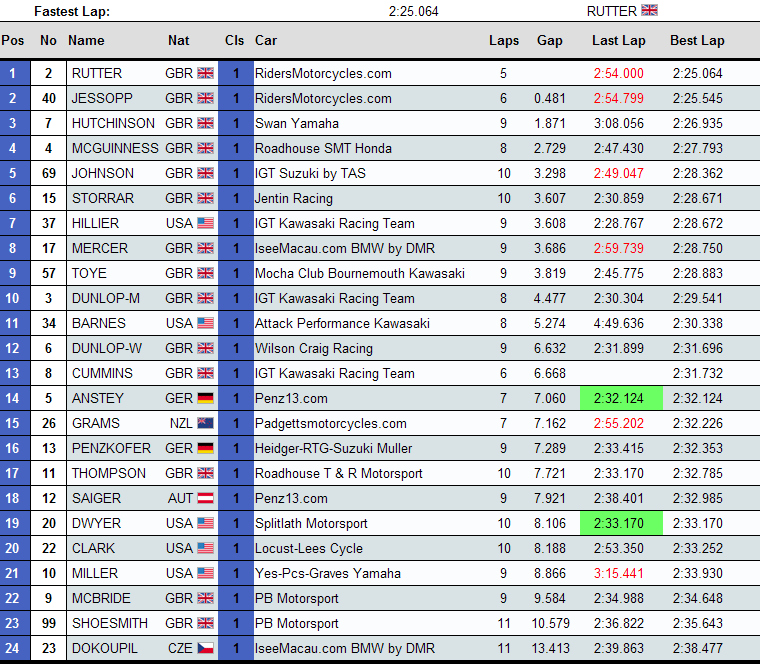Select rider name DUNLOP-W
760x664 pixels.
click(x=107, y=348)
